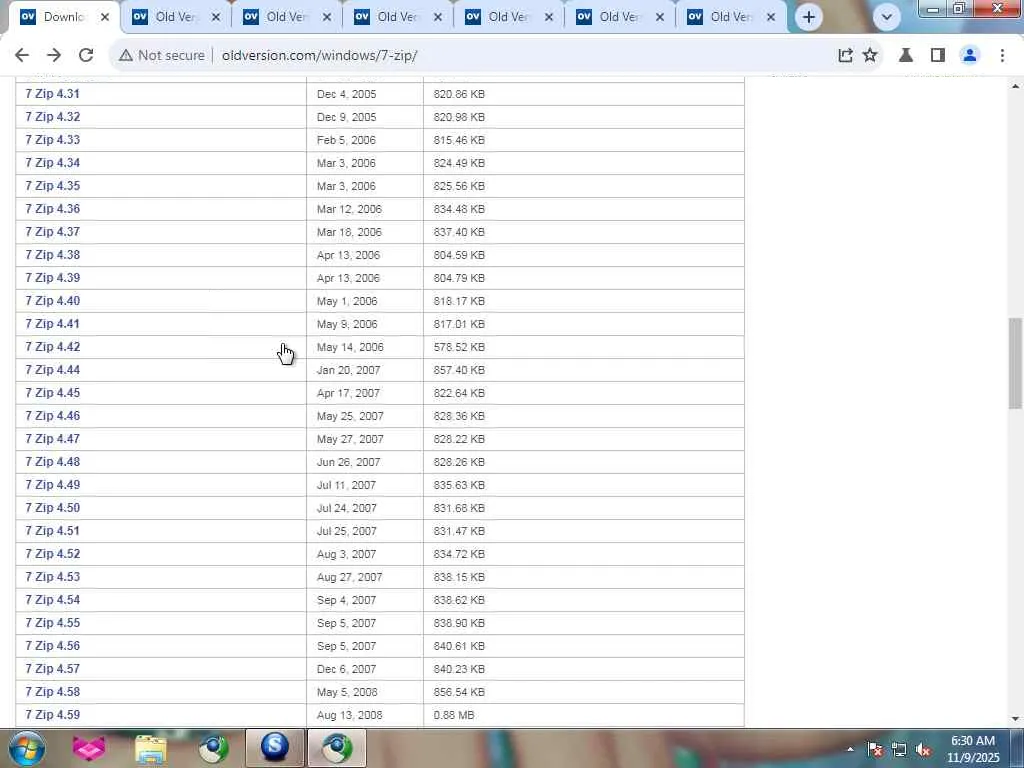The image size is (1024, 768).
Task: Open the share page icon in address bar
Action: click(845, 56)
